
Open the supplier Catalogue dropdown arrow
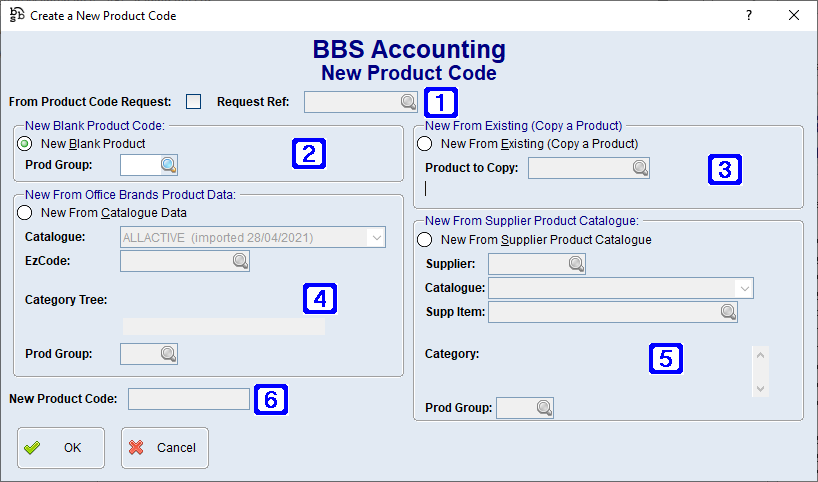(x=743, y=288)
